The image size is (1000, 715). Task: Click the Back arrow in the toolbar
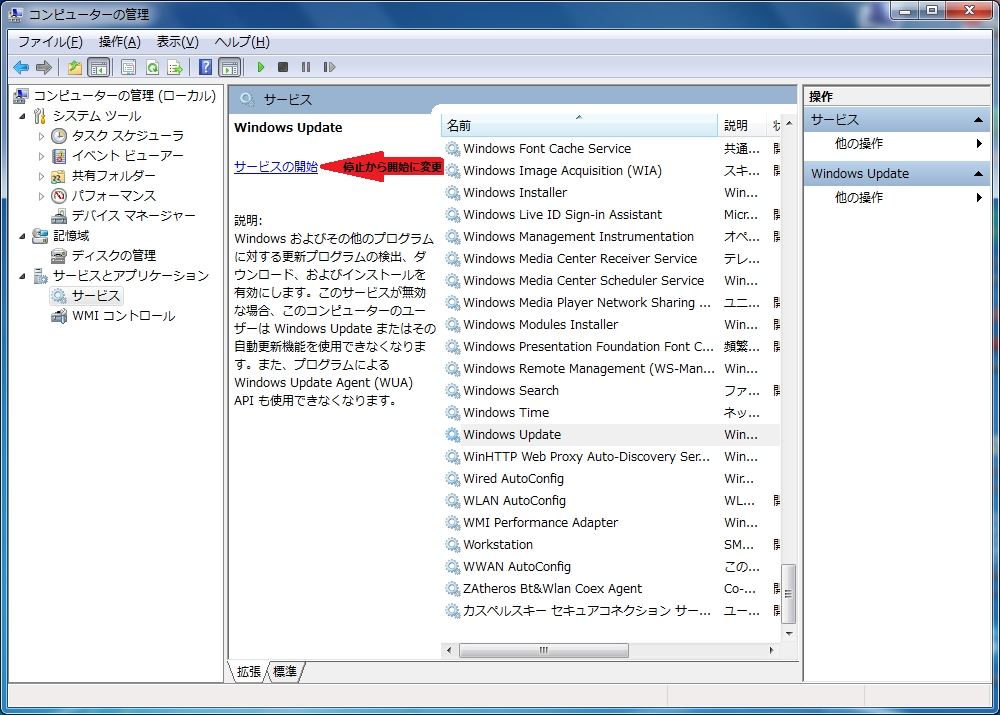click(21, 67)
